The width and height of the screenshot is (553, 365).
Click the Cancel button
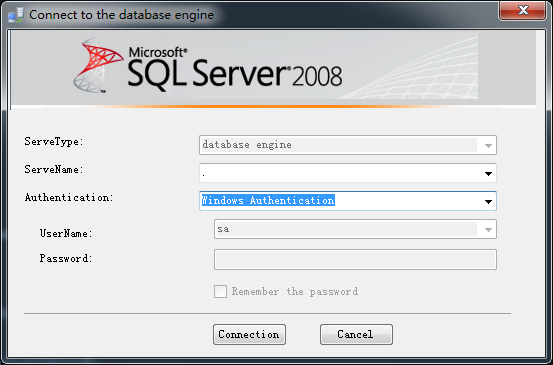coord(356,334)
